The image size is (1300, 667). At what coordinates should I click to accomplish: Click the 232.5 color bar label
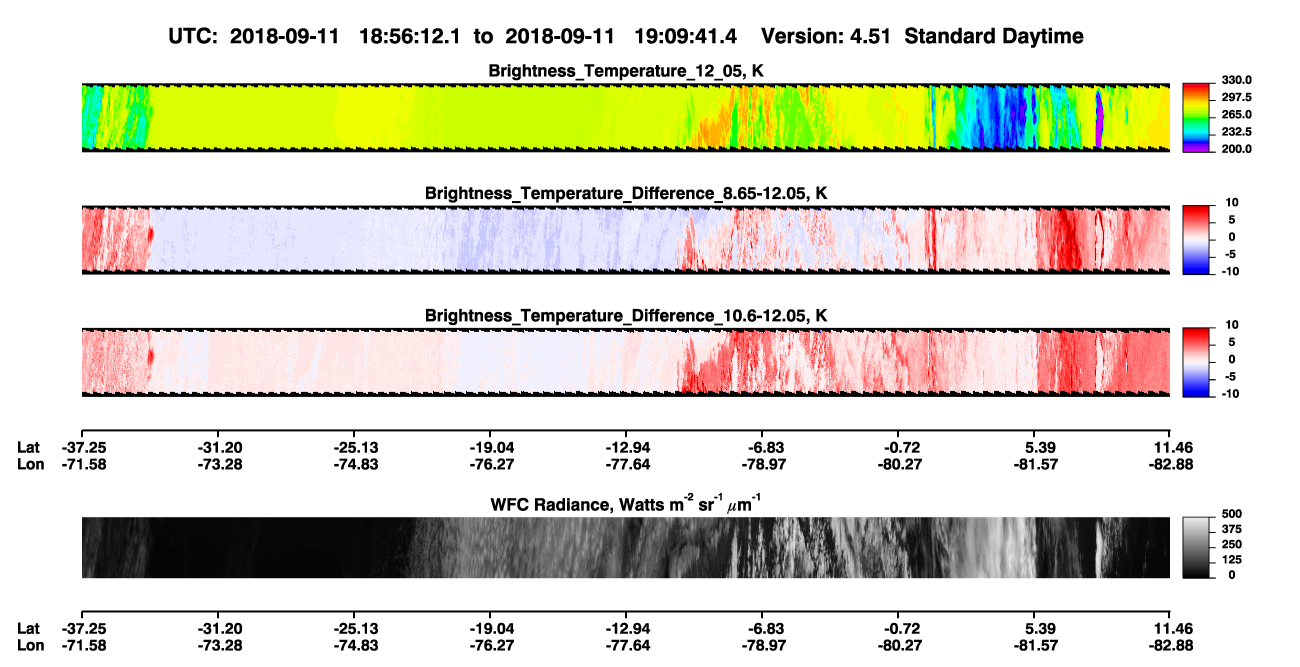tap(1236, 131)
